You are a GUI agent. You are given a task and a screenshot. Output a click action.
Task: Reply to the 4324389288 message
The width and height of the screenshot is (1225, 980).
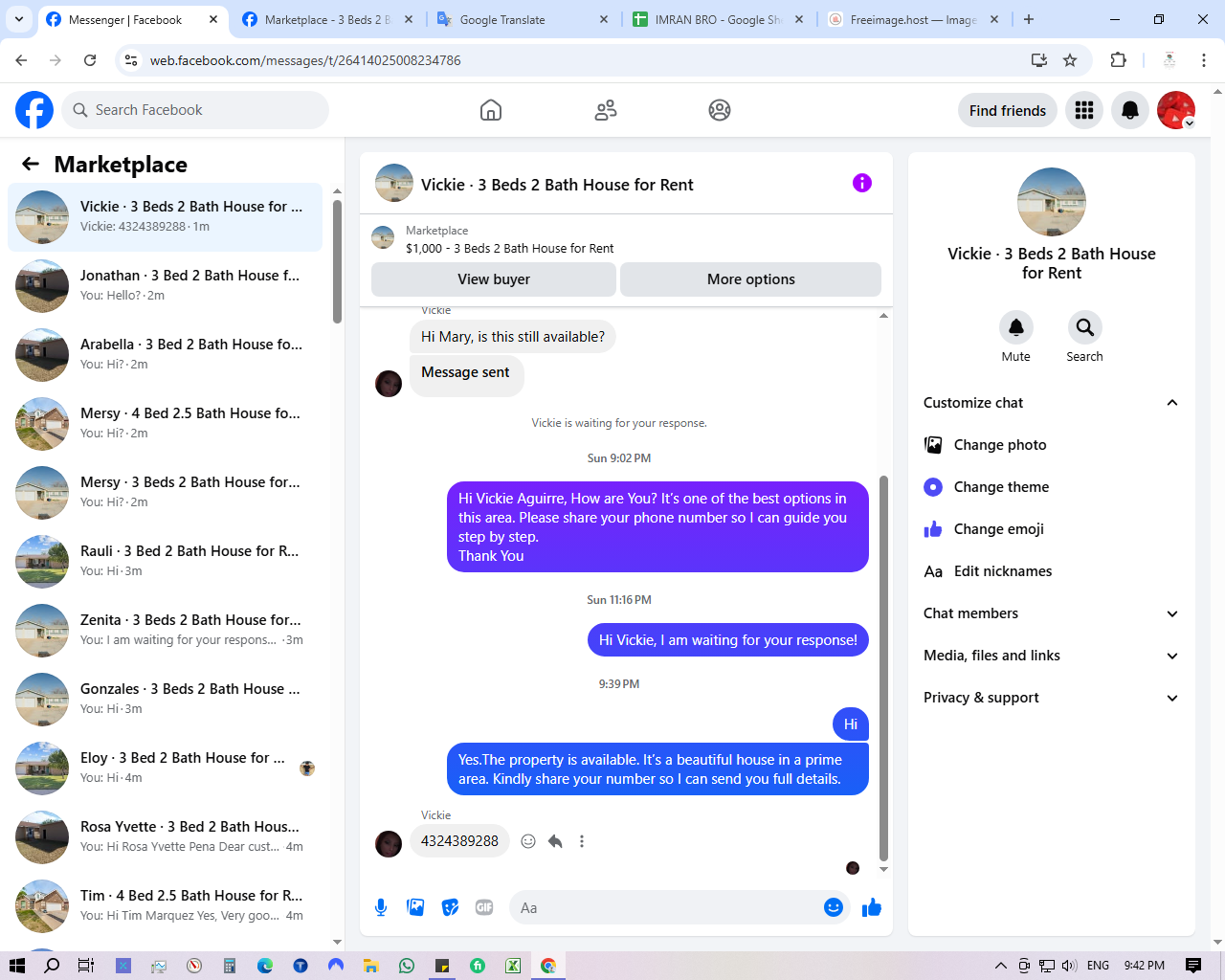[555, 841]
